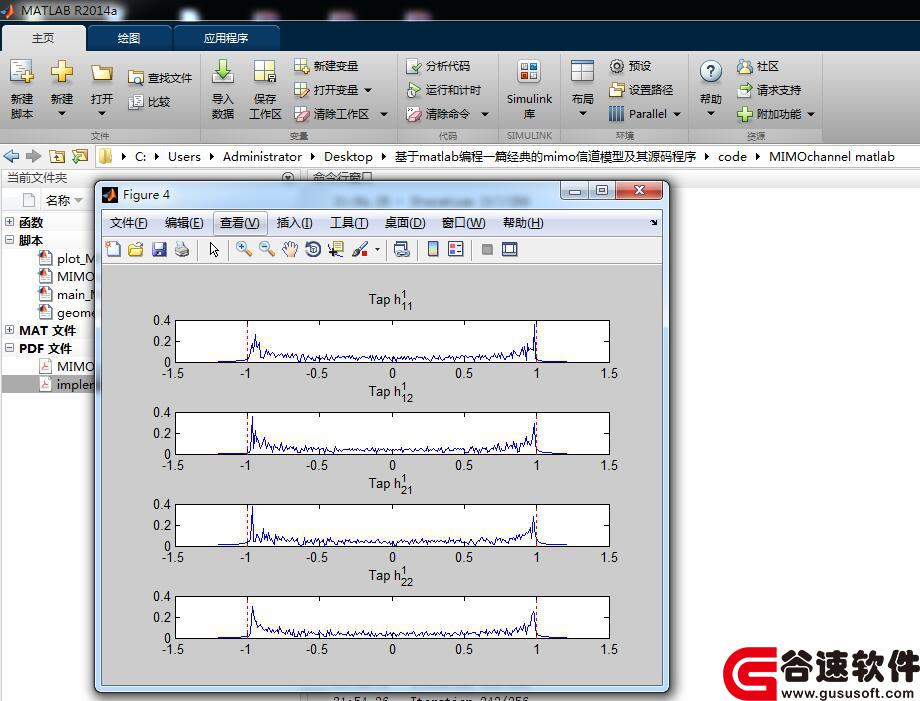
Task: Open the Simulink library
Action: click(x=529, y=89)
